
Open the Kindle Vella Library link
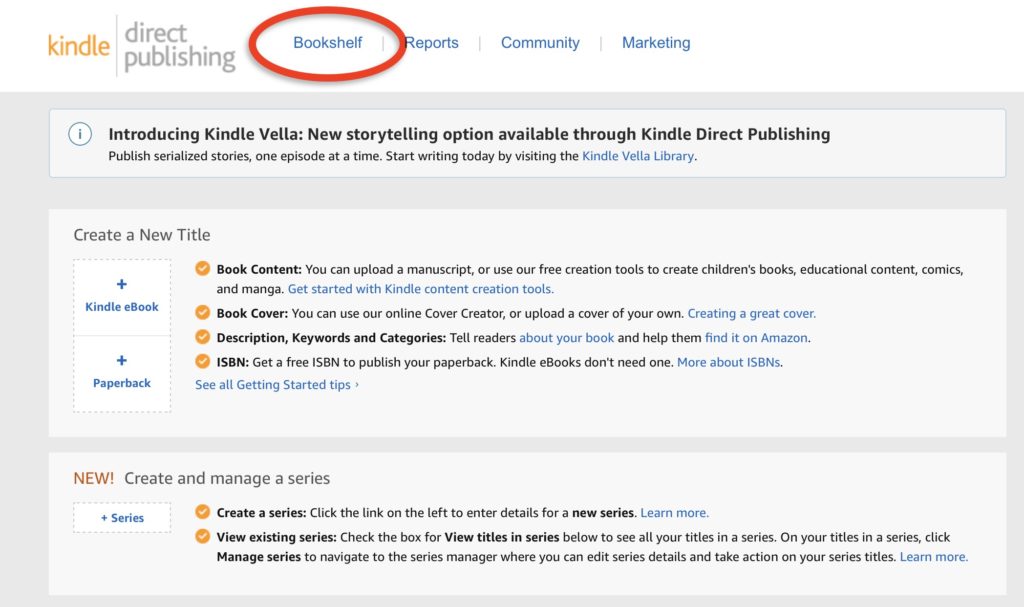pos(640,156)
